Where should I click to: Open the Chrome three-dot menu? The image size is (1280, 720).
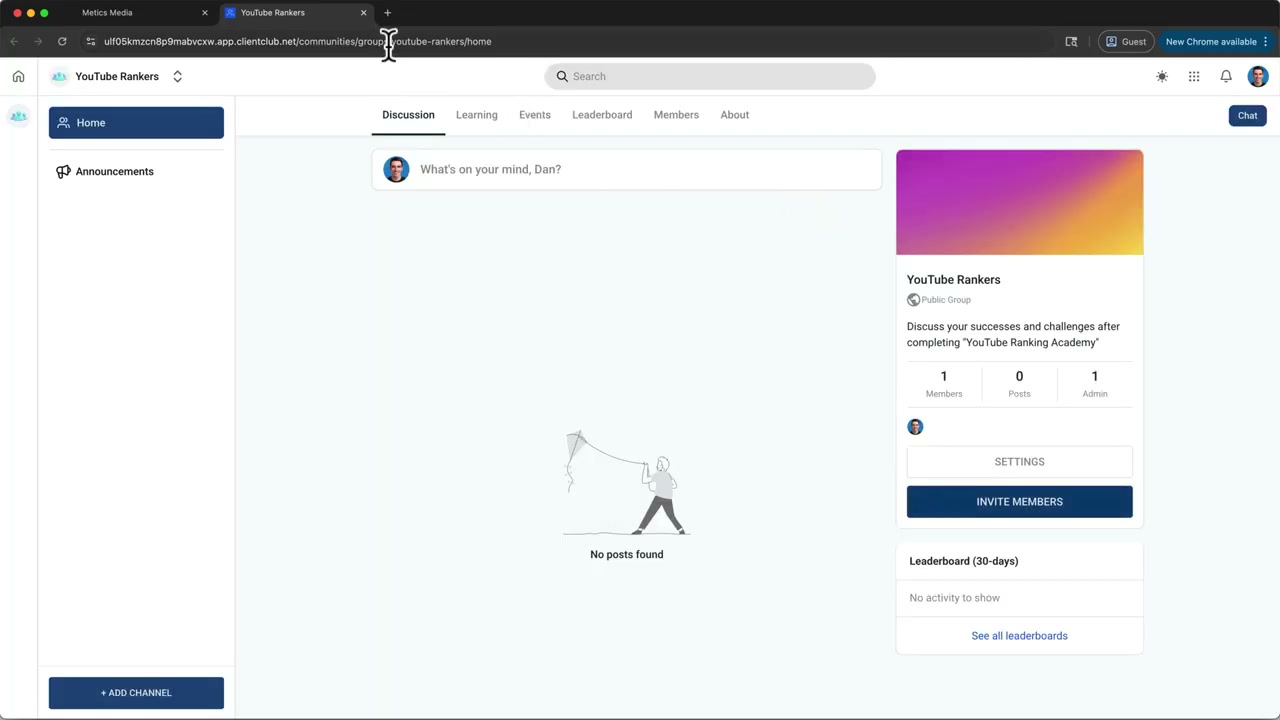[1266, 42]
